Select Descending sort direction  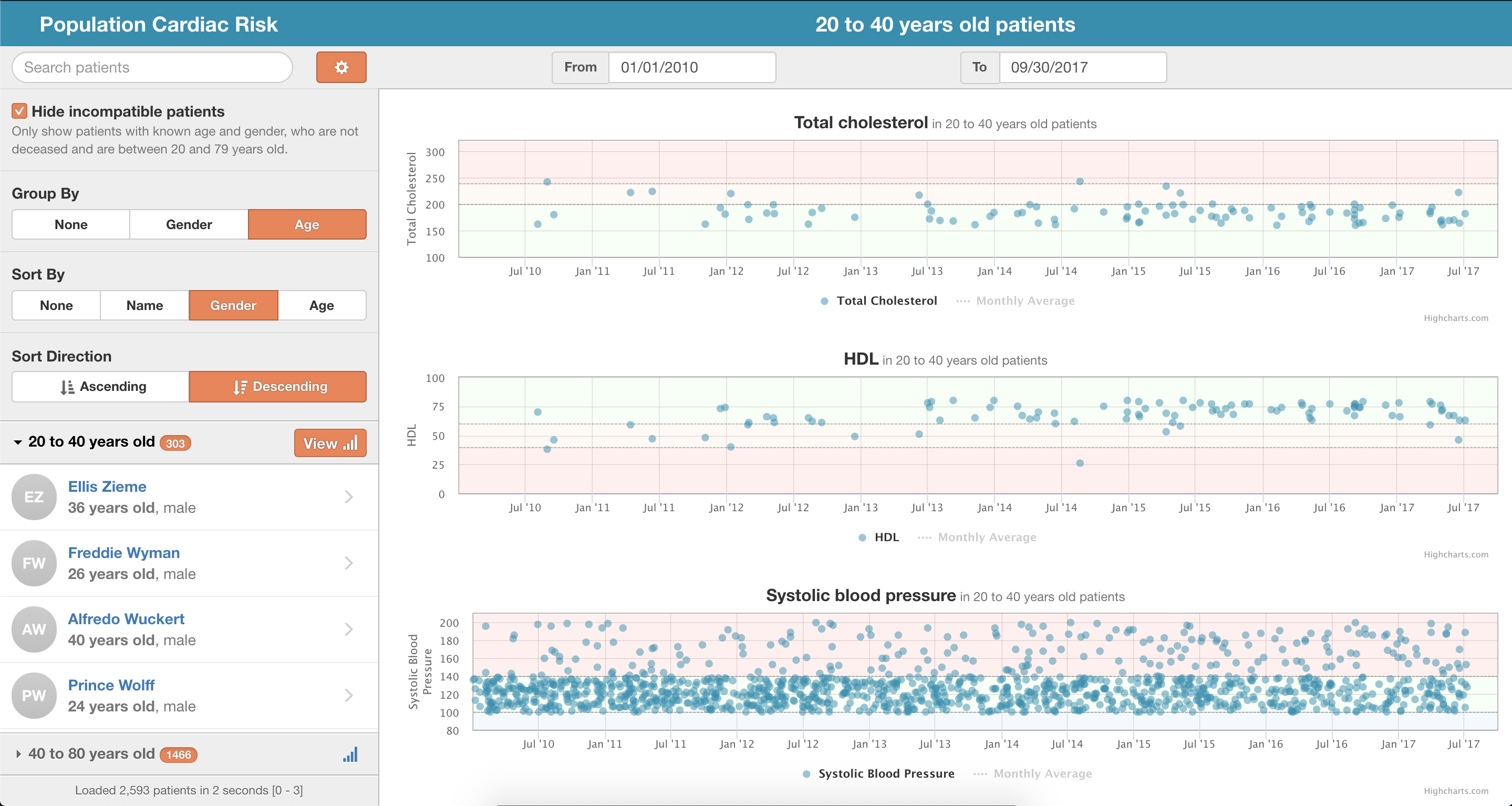(x=277, y=386)
